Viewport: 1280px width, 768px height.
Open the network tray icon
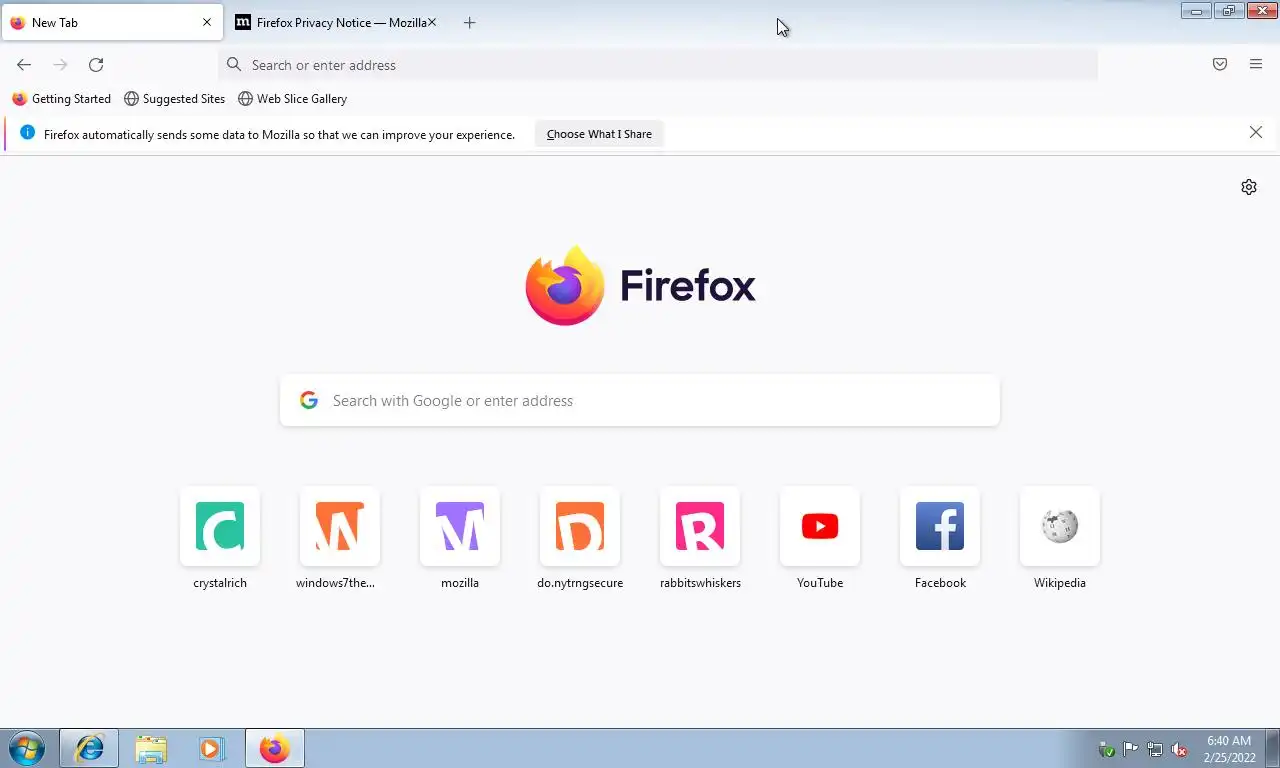click(x=1155, y=749)
